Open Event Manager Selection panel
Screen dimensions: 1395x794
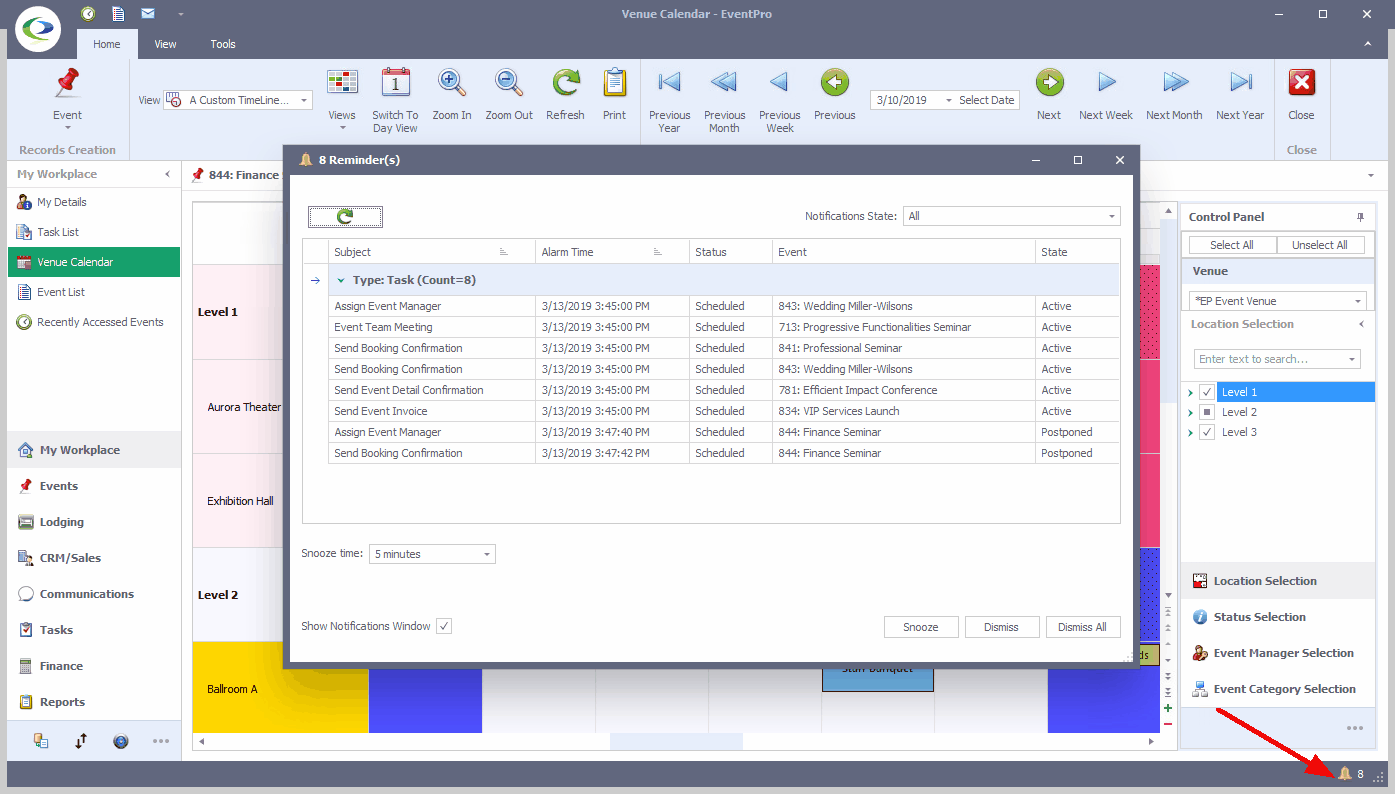(1277, 653)
